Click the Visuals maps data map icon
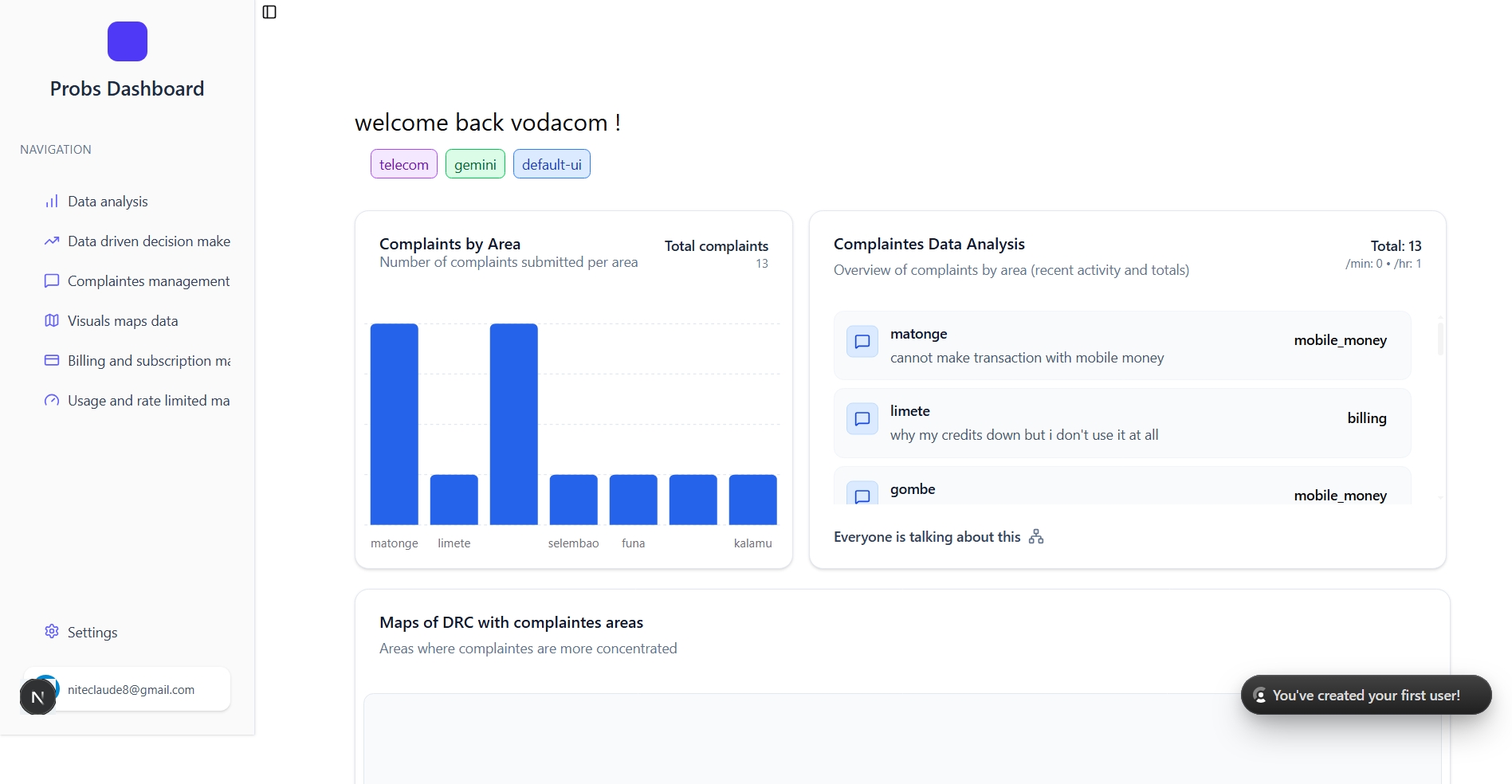 pos(52,320)
